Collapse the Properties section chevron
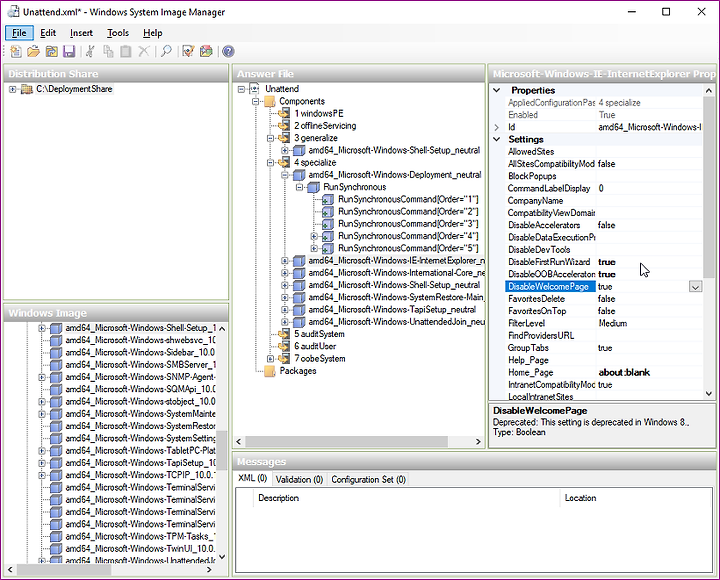 coord(497,90)
